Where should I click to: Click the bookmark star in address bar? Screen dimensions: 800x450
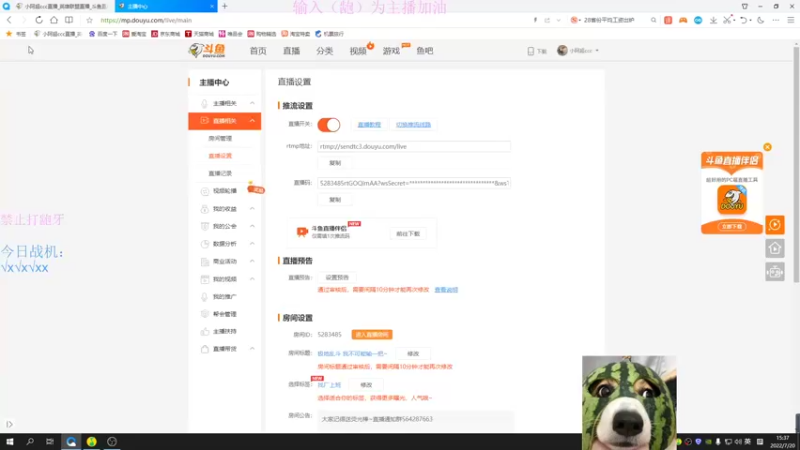tap(89, 20)
